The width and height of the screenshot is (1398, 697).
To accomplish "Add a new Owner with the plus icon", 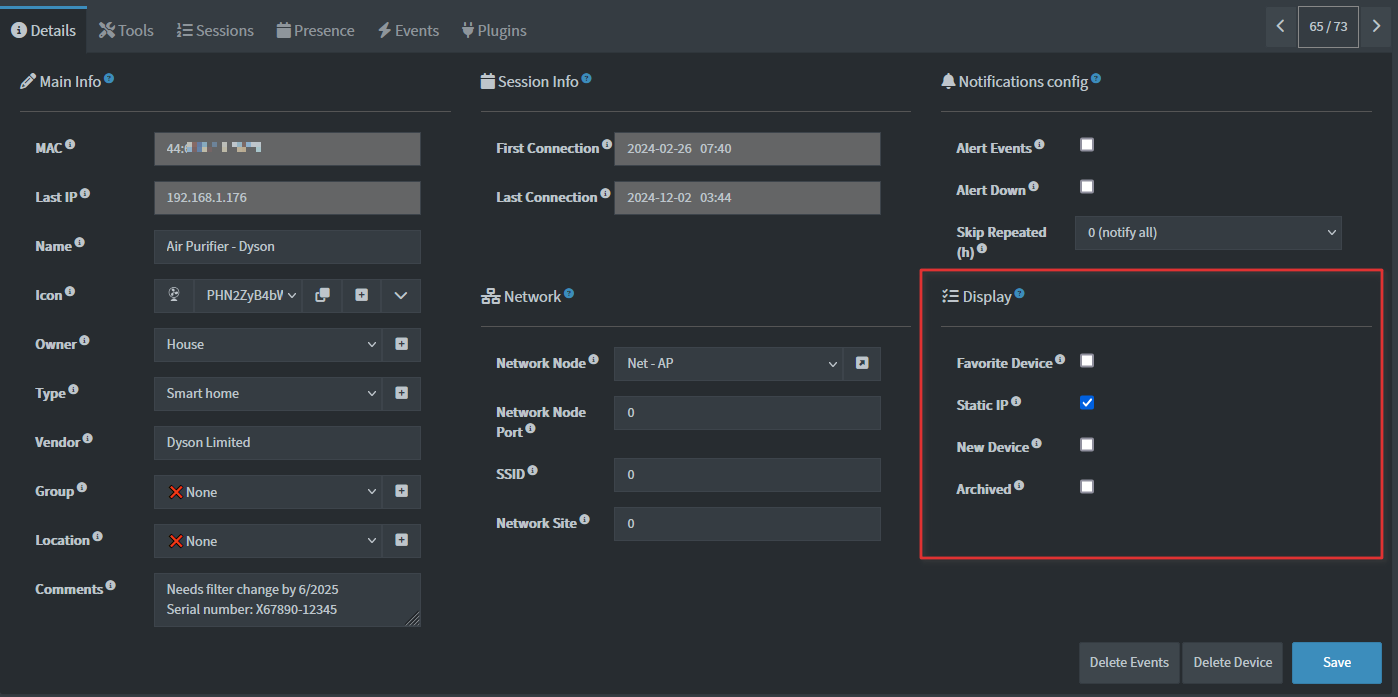I will point(402,344).
